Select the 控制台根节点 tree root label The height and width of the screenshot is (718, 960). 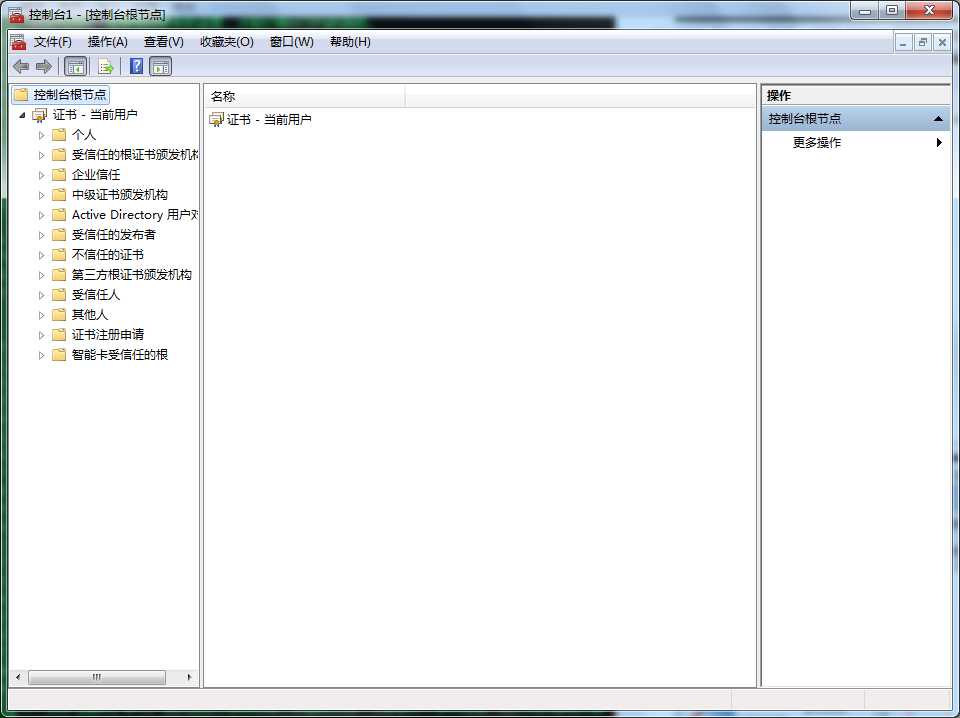pyautogui.click(x=70, y=94)
